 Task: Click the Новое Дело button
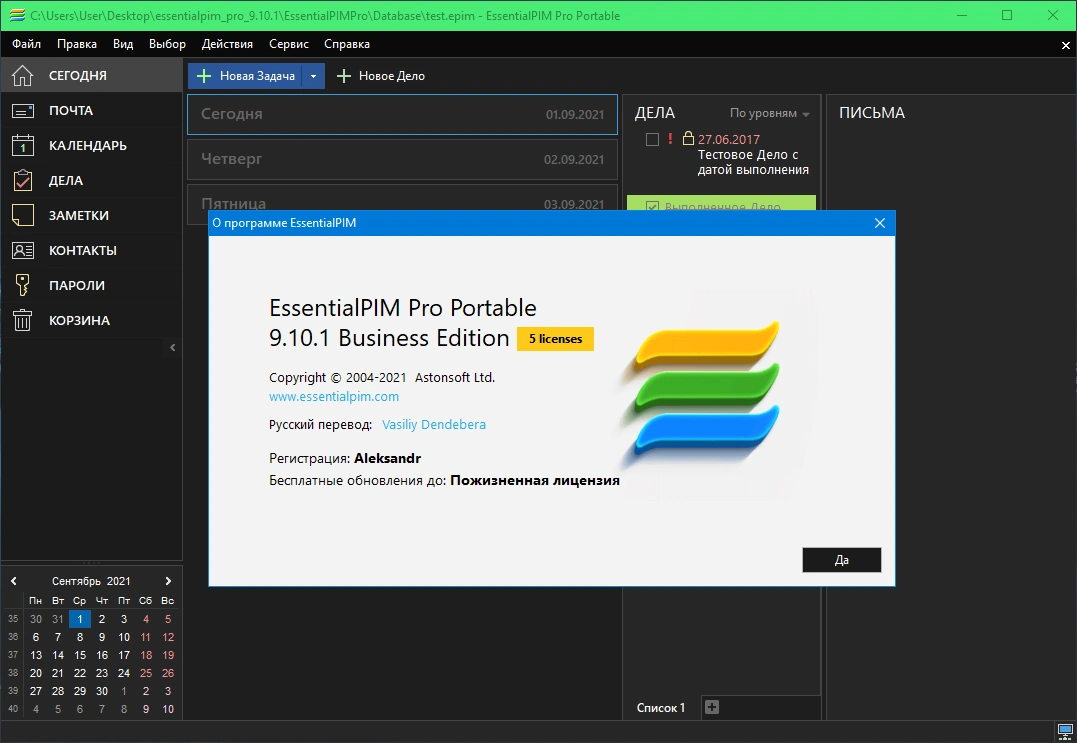tap(381, 76)
